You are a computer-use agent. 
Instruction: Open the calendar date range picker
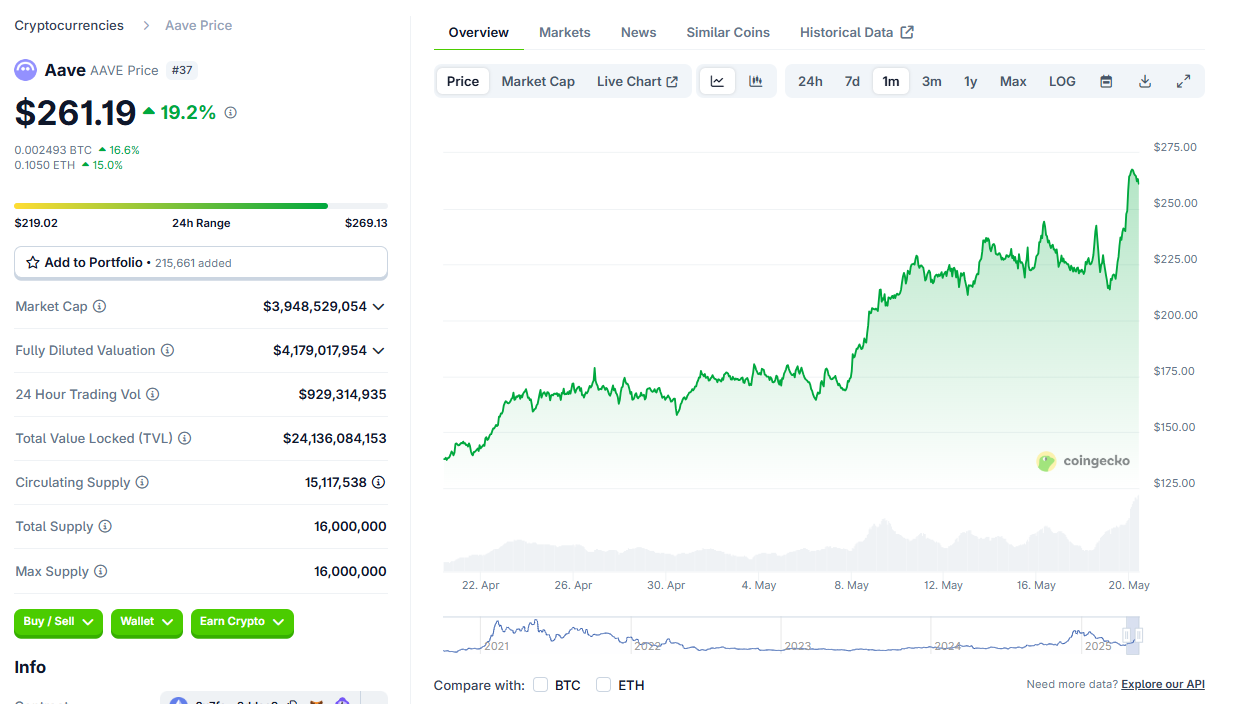click(x=1106, y=81)
